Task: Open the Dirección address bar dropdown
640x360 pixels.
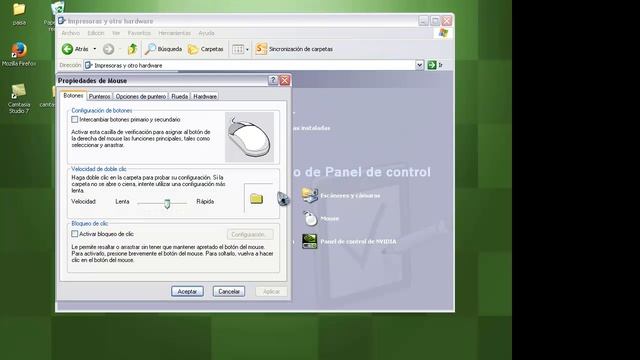Action: [x=419, y=65]
